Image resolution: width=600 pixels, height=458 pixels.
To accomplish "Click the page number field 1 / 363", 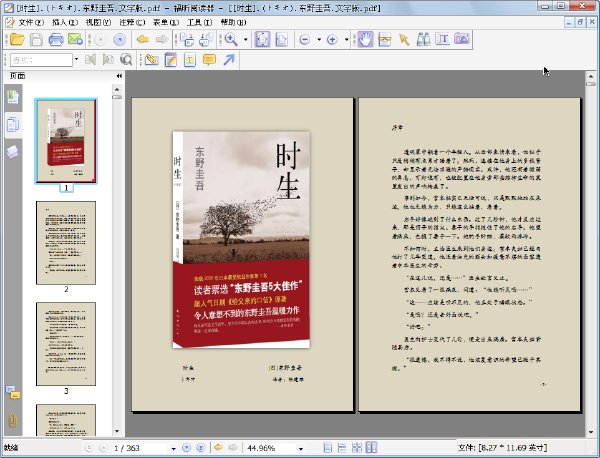I will click(x=140, y=448).
